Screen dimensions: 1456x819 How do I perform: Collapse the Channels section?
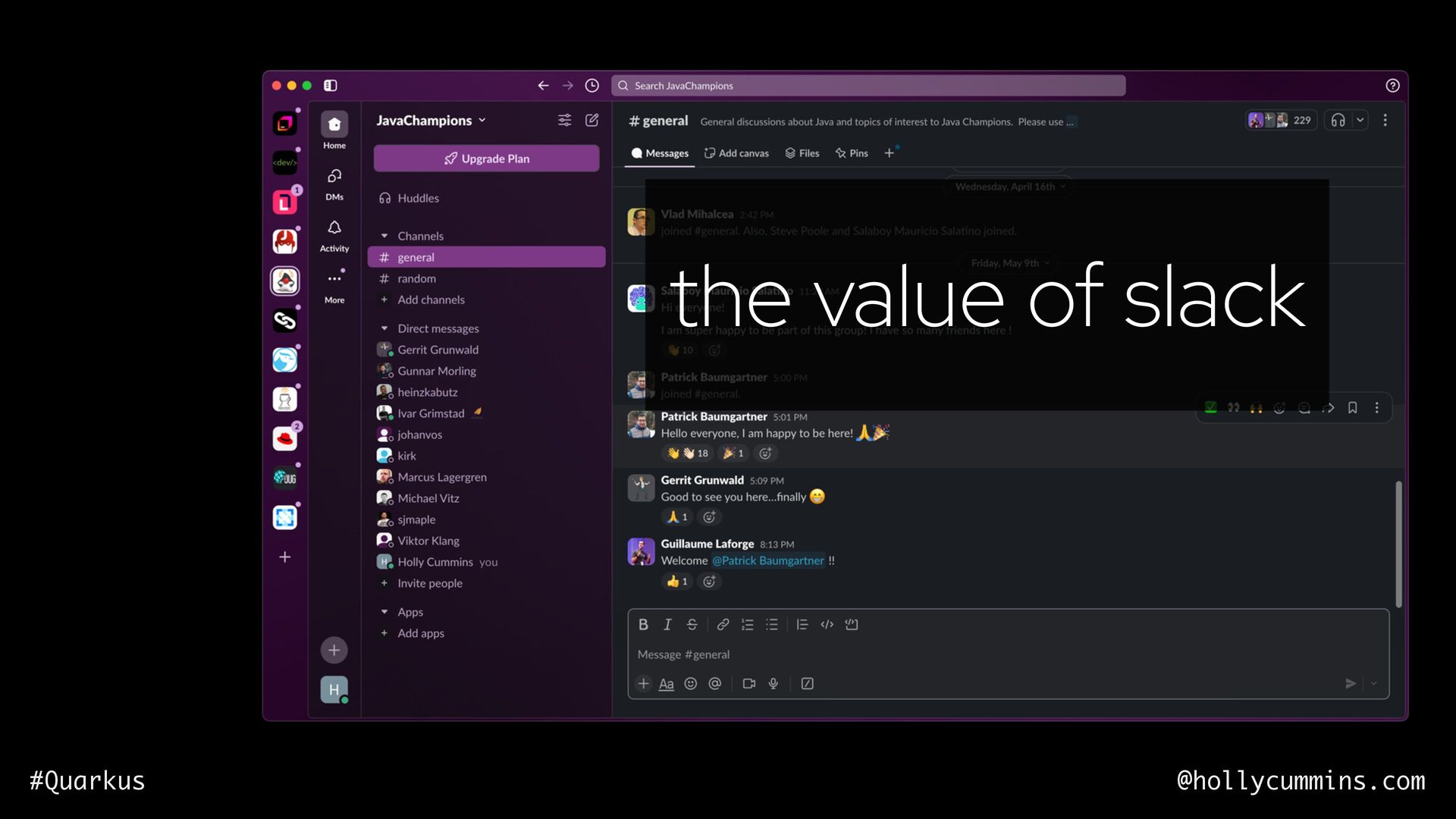coord(384,236)
